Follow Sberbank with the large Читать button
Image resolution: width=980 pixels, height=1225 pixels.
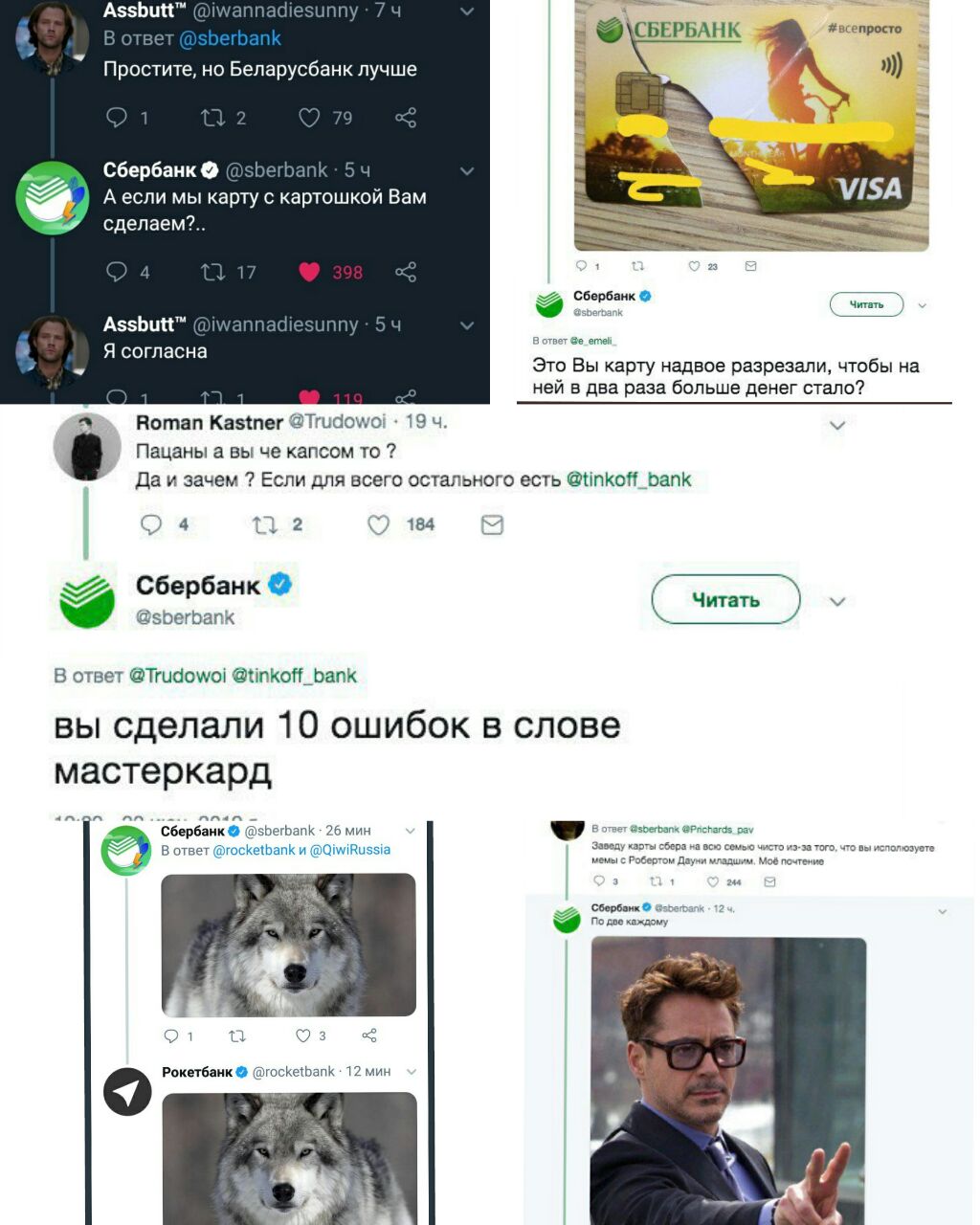(725, 600)
